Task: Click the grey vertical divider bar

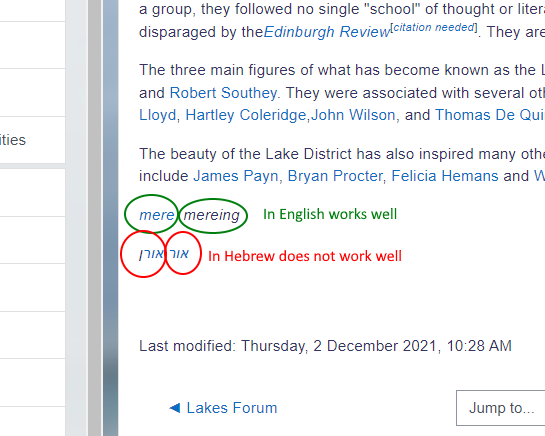Action: [x=94, y=218]
